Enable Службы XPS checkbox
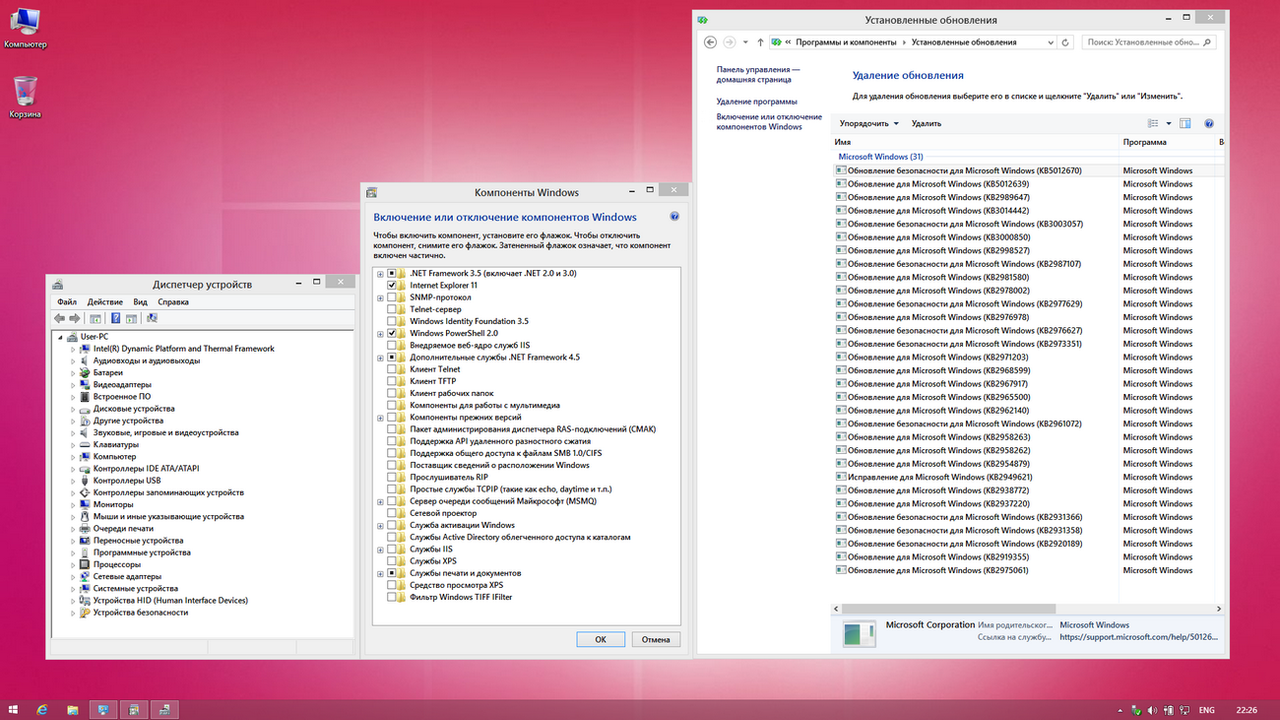This screenshot has height=720, width=1280. click(x=392, y=561)
